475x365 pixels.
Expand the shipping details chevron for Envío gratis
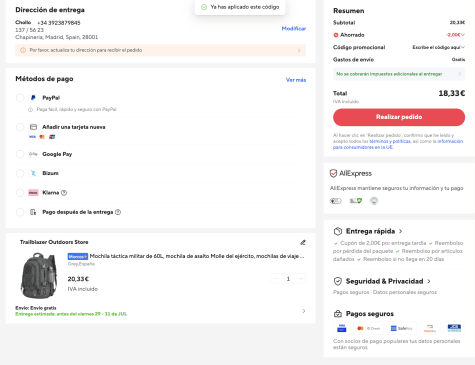(303, 311)
